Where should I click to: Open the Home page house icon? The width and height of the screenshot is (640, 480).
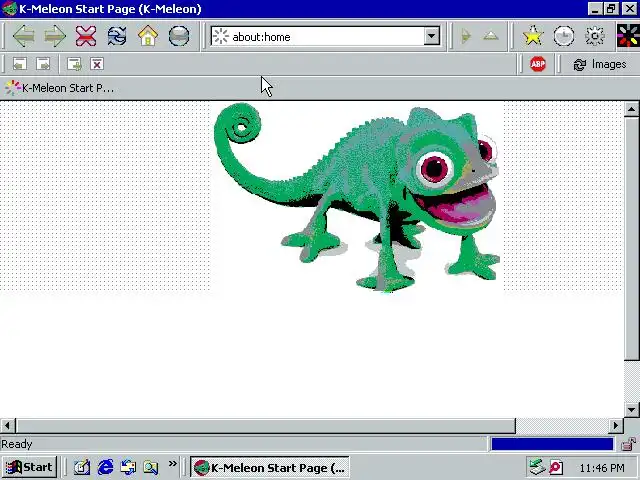tap(148, 36)
